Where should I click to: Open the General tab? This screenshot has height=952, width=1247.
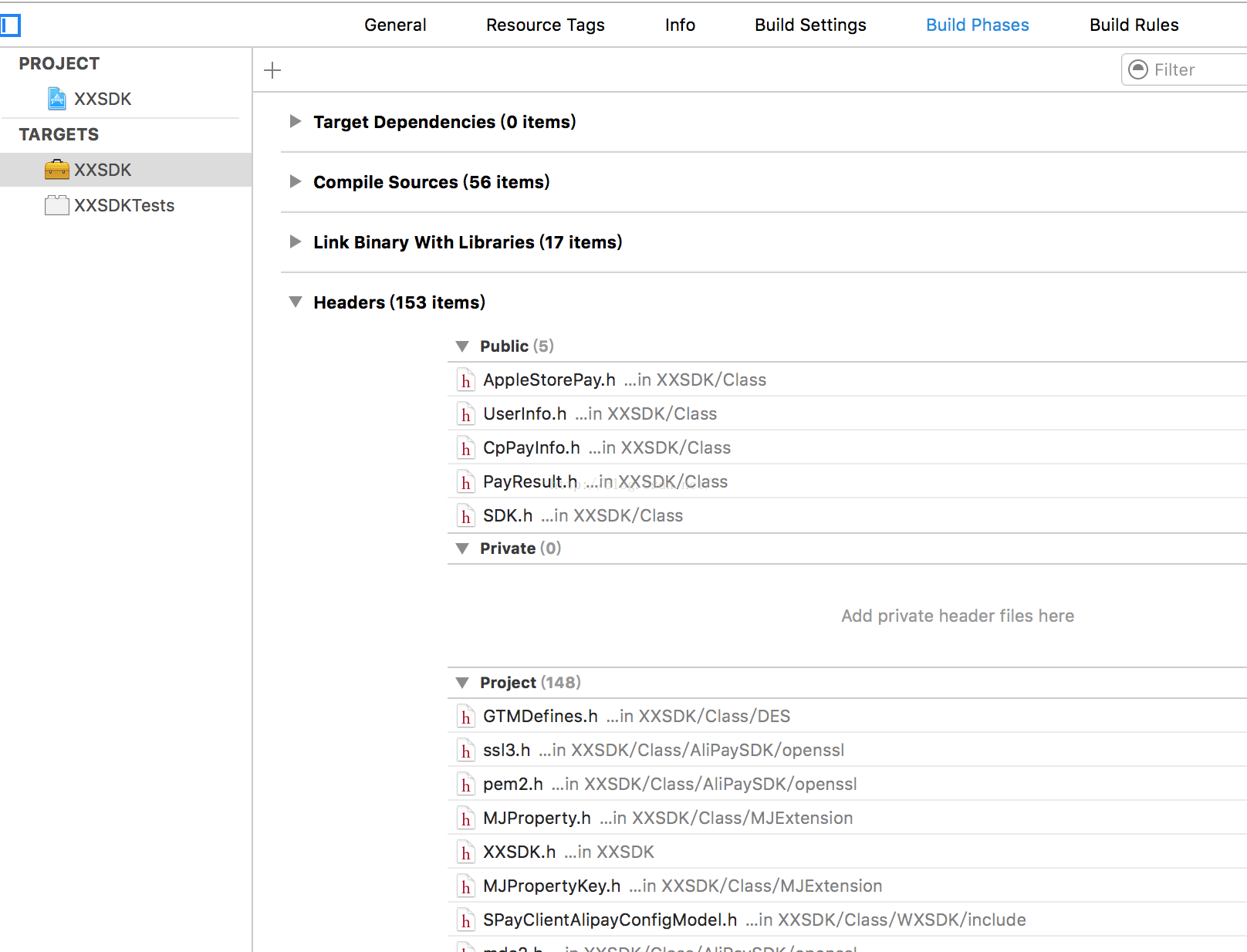pyautogui.click(x=395, y=25)
